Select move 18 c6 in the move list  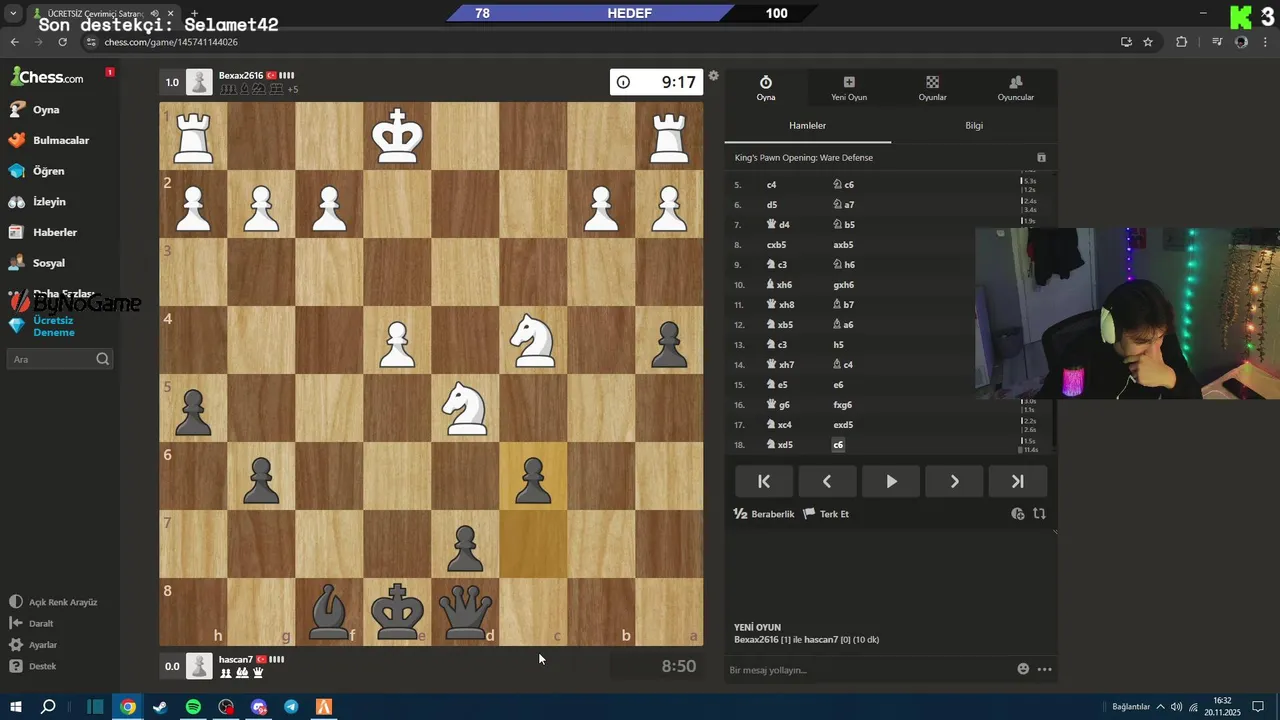838,445
